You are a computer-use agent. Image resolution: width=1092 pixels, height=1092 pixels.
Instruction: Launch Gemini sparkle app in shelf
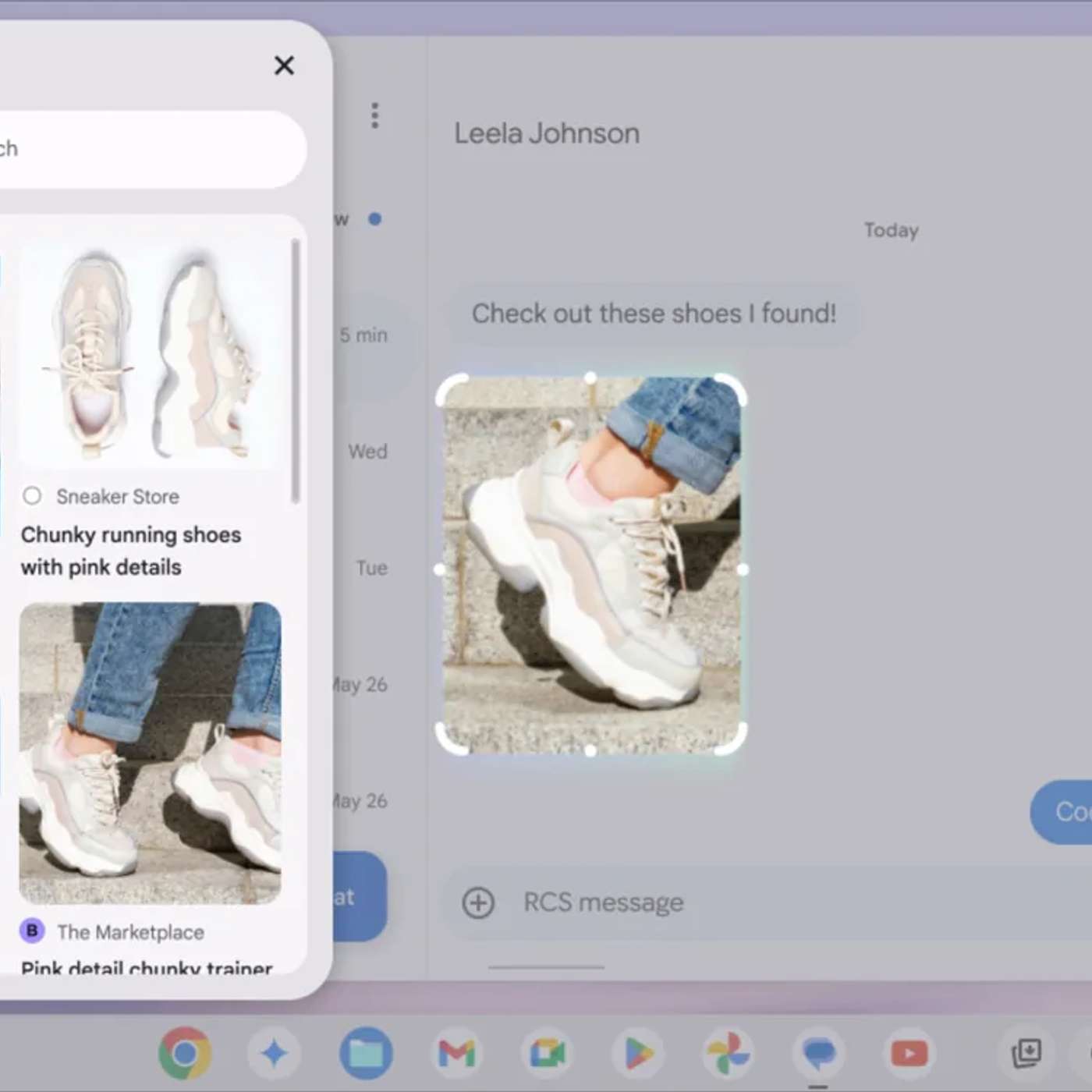[x=274, y=1053]
